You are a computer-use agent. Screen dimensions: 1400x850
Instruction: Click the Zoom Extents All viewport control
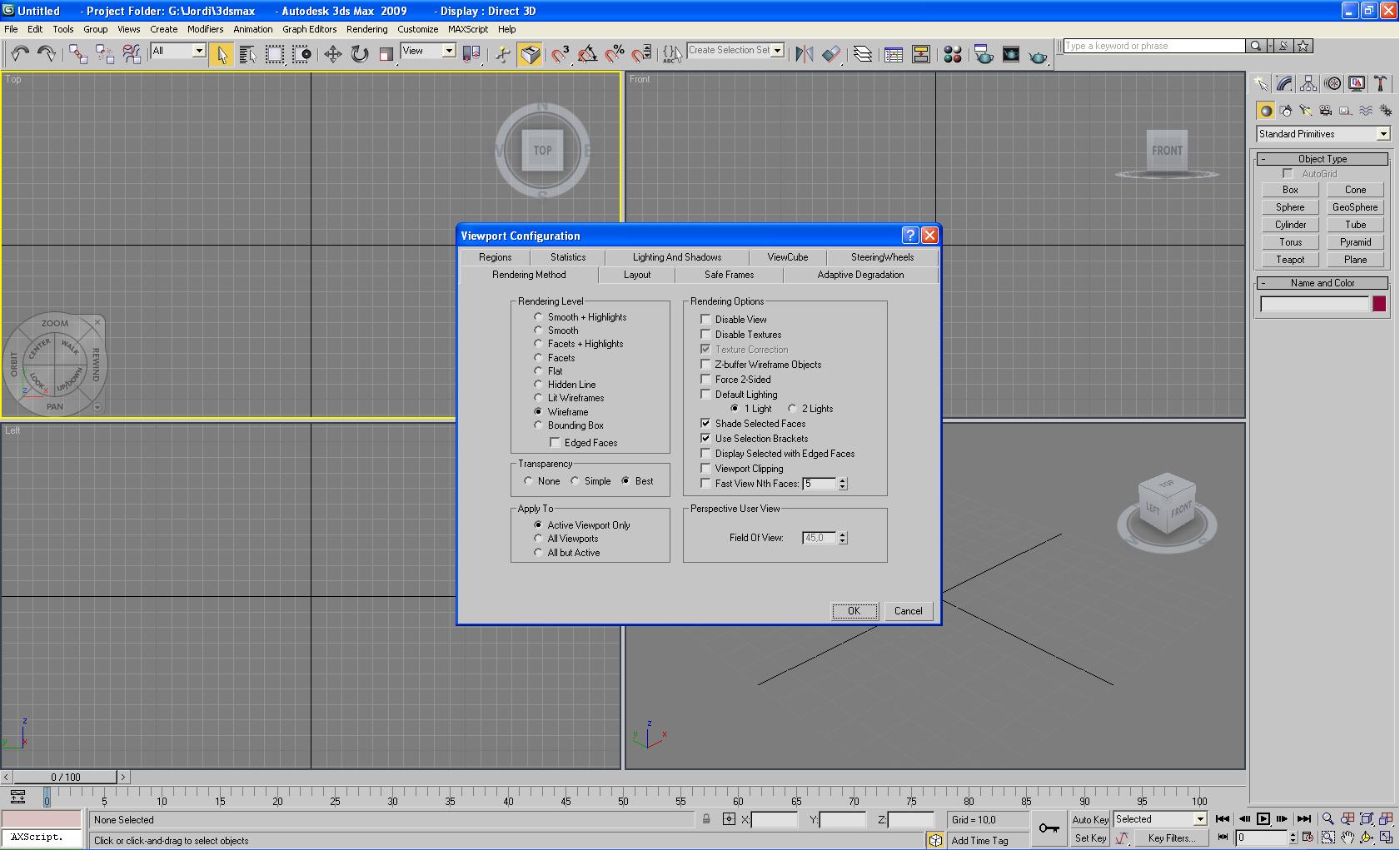tap(1387, 819)
